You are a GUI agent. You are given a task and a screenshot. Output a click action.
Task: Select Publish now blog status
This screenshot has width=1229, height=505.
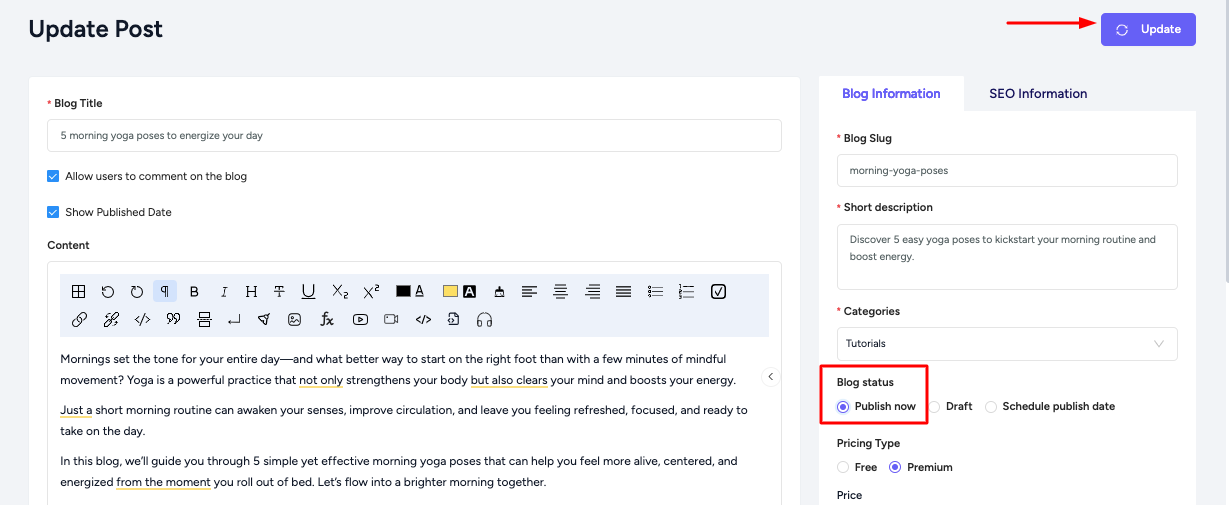coord(843,406)
